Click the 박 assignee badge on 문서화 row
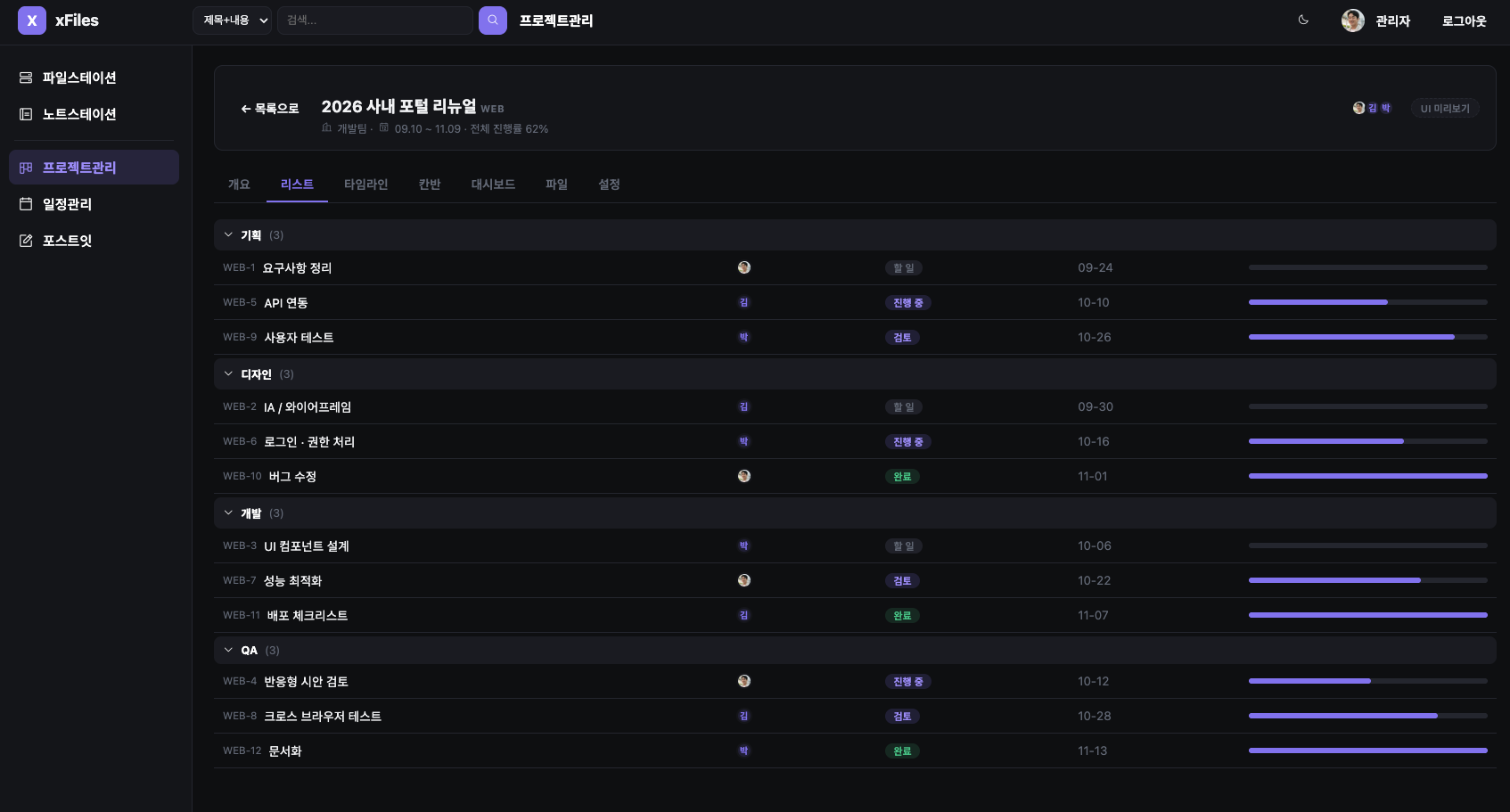The image size is (1510, 812). pos(744,750)
